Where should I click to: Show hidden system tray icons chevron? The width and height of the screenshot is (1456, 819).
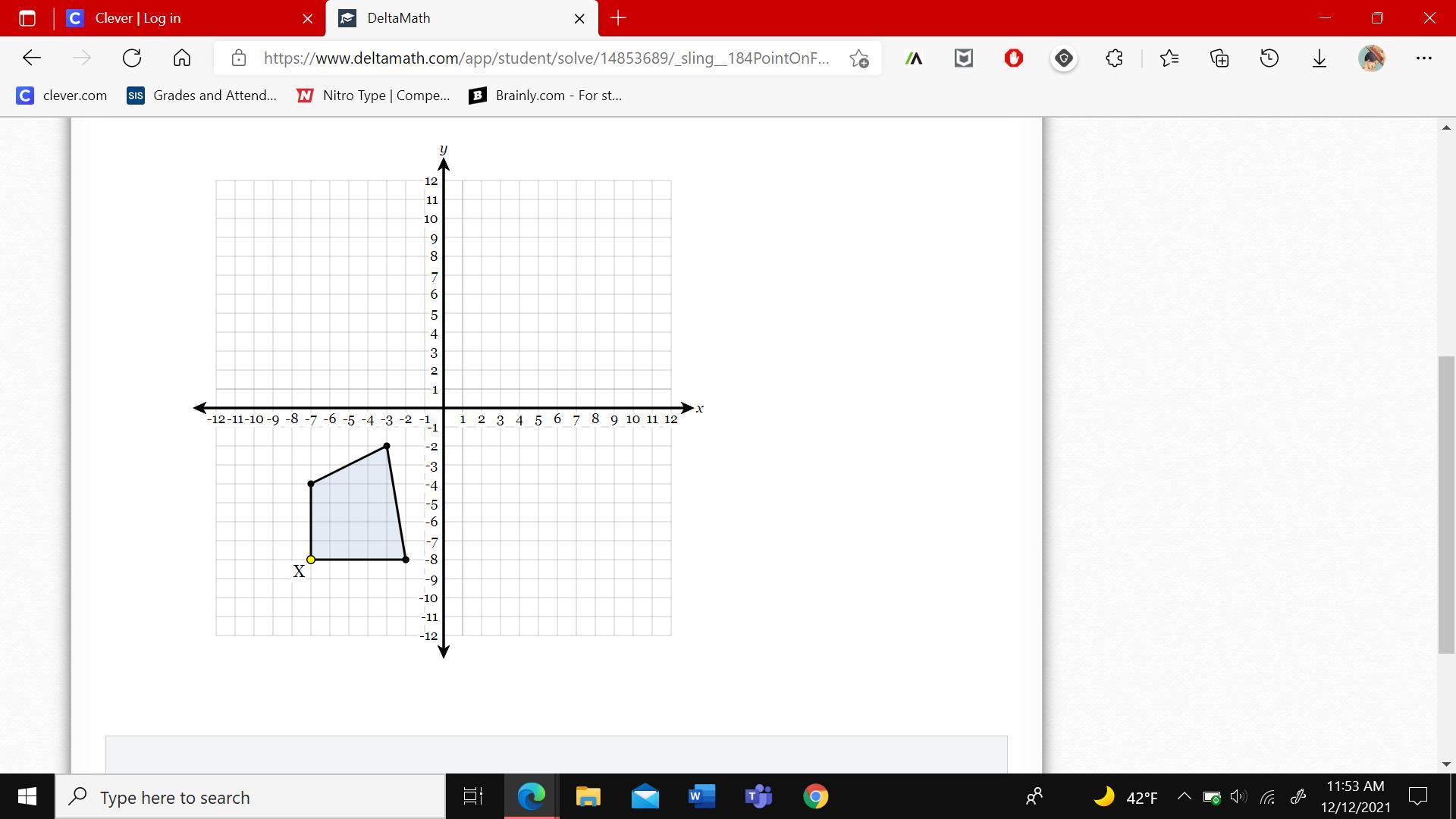[1184, 797]
